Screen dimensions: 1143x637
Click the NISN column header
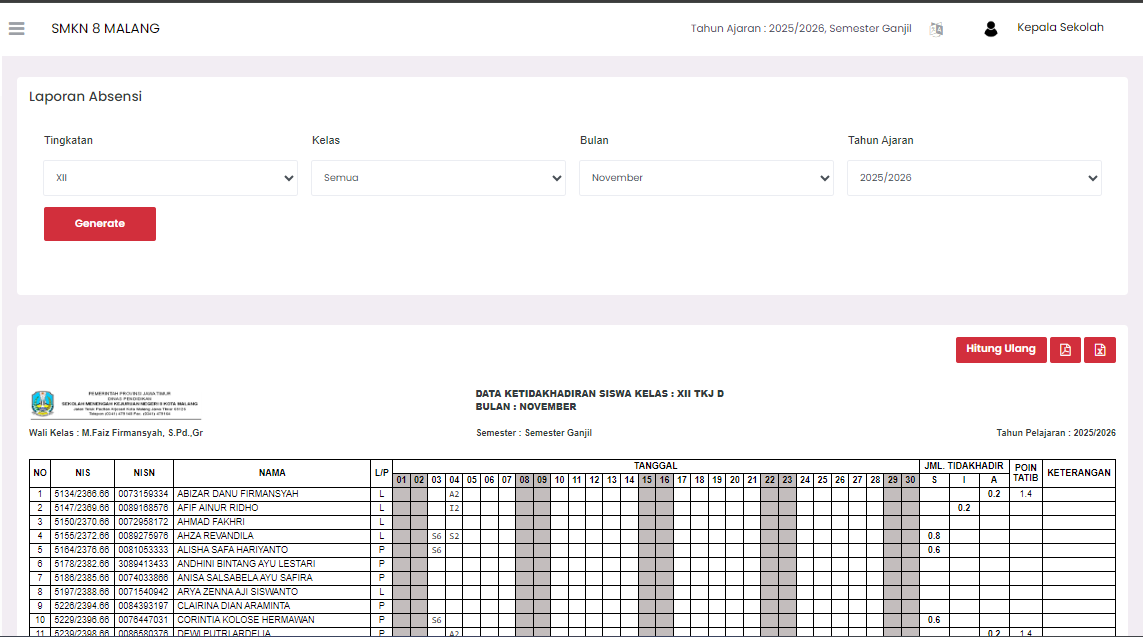pos(143,473)
